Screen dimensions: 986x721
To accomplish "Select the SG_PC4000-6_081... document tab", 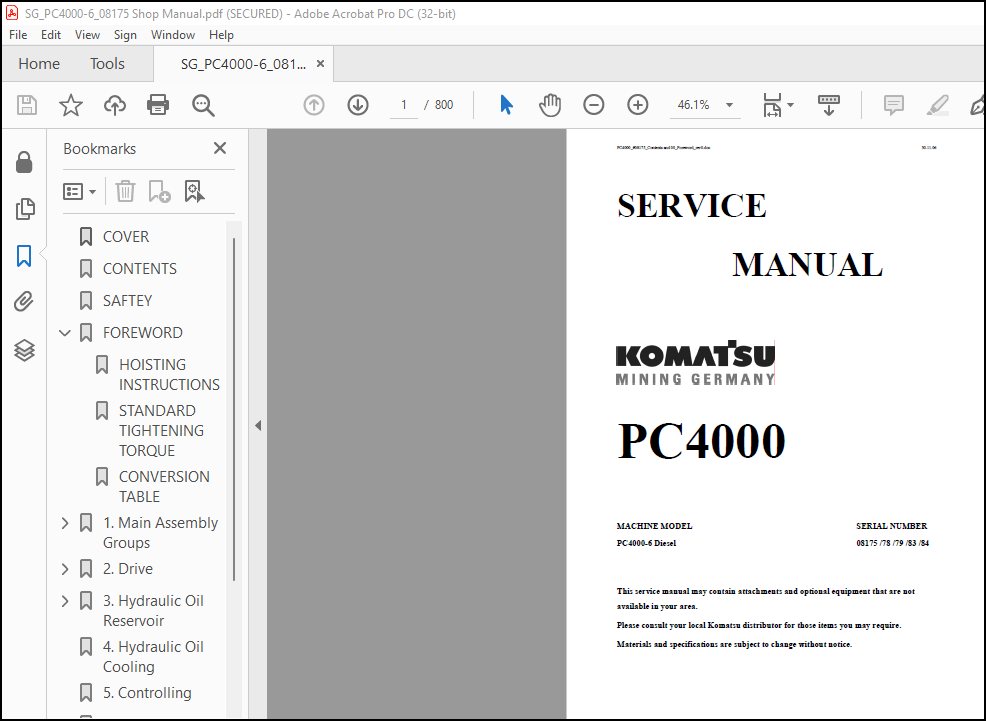I will [243, 64].
